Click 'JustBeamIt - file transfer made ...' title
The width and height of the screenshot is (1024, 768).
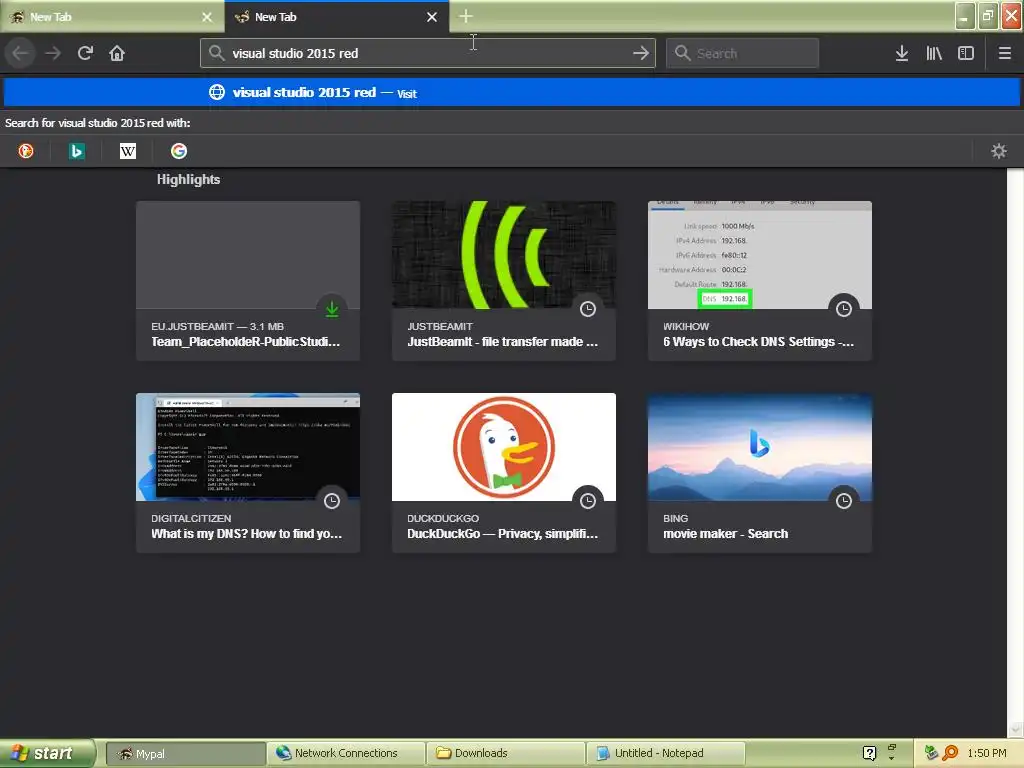[x=502, y=342]
